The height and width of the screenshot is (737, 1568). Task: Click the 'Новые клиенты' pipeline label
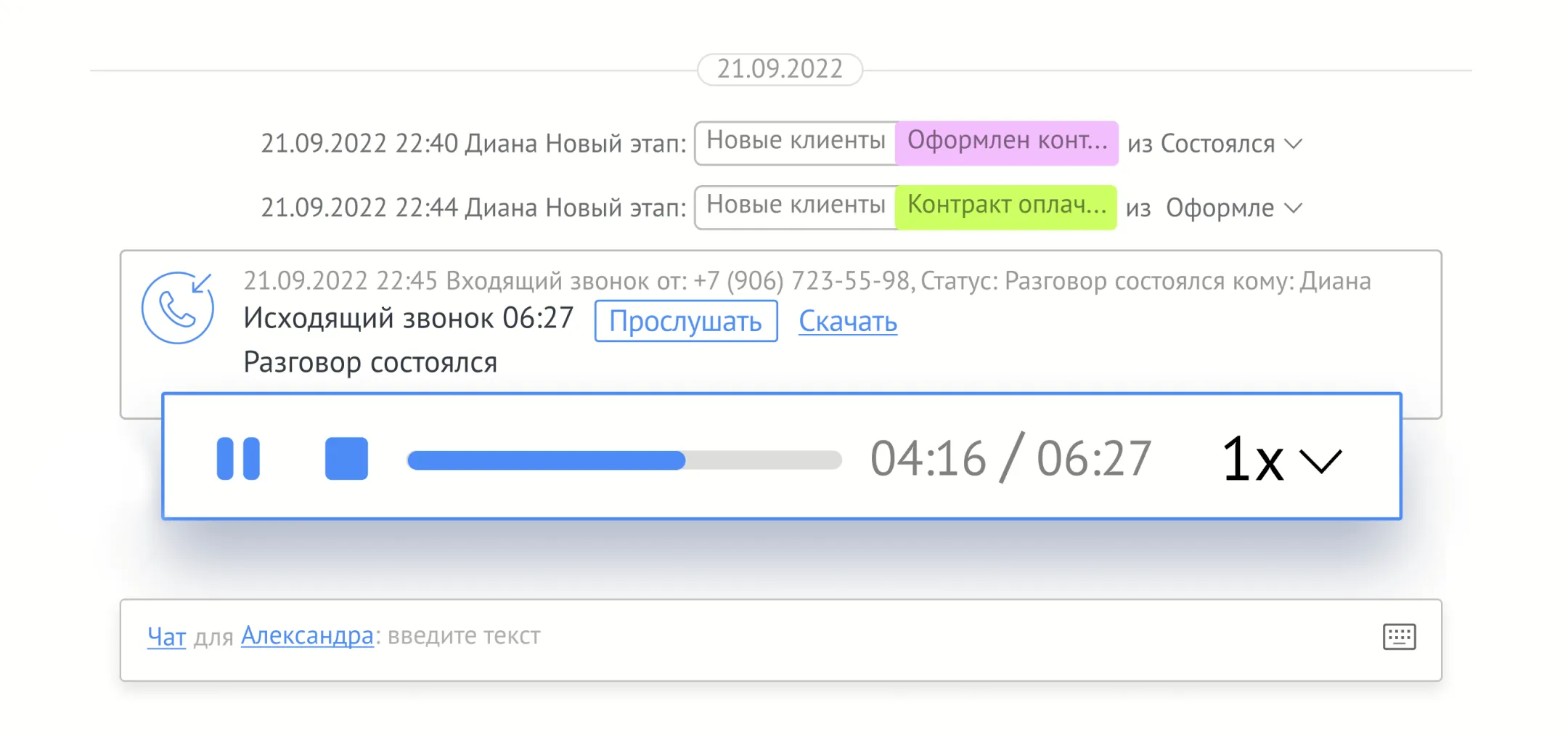pyautogui.click(x=796, y=142)
